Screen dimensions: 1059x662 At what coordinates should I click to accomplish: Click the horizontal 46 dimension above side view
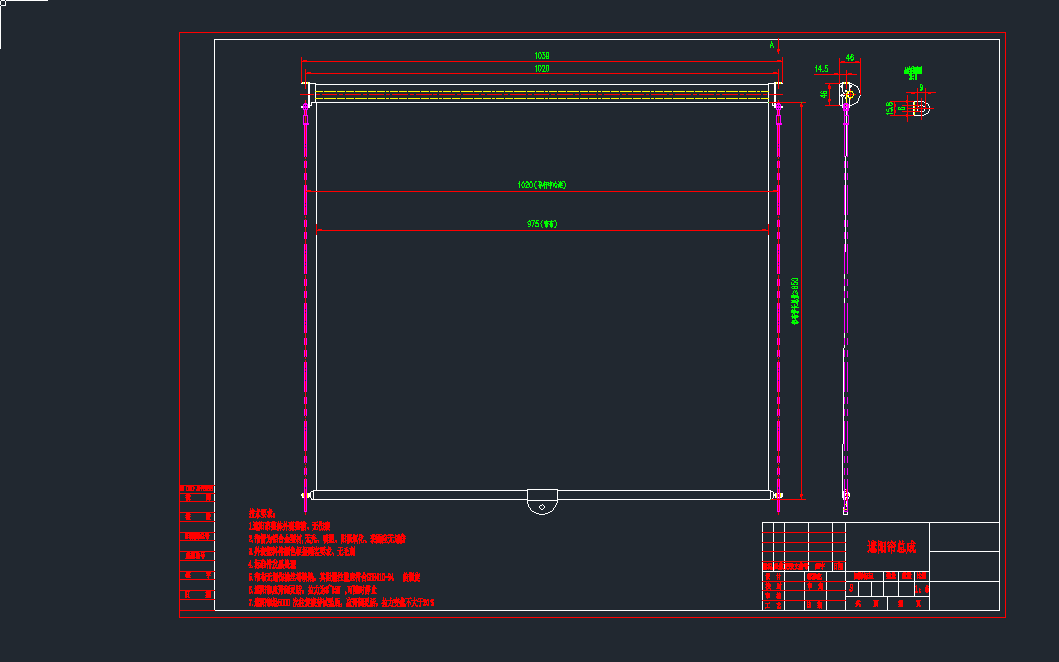(850, 59)
